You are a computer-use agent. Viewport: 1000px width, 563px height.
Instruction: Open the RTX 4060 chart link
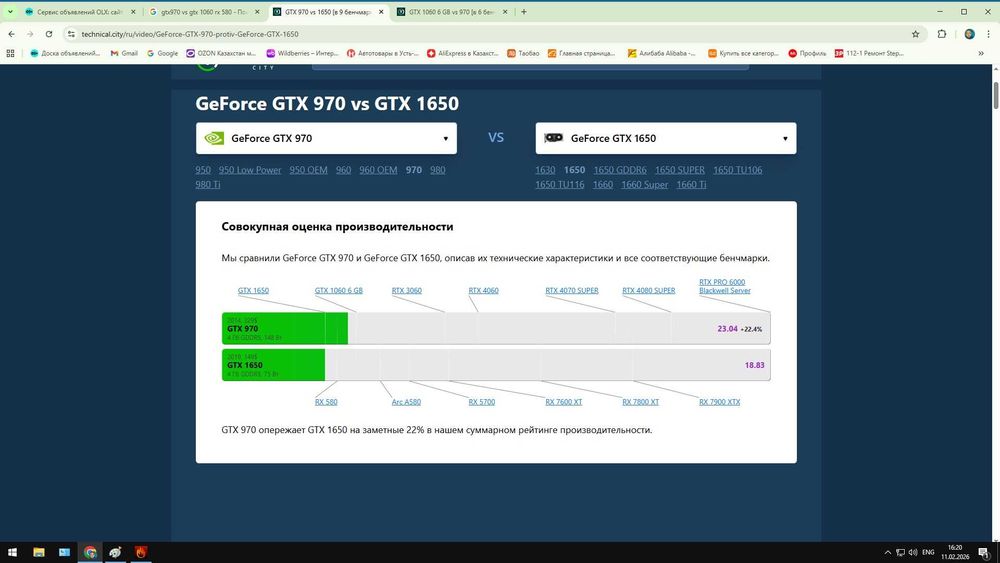pyautogui.click(x=483, y=290)
